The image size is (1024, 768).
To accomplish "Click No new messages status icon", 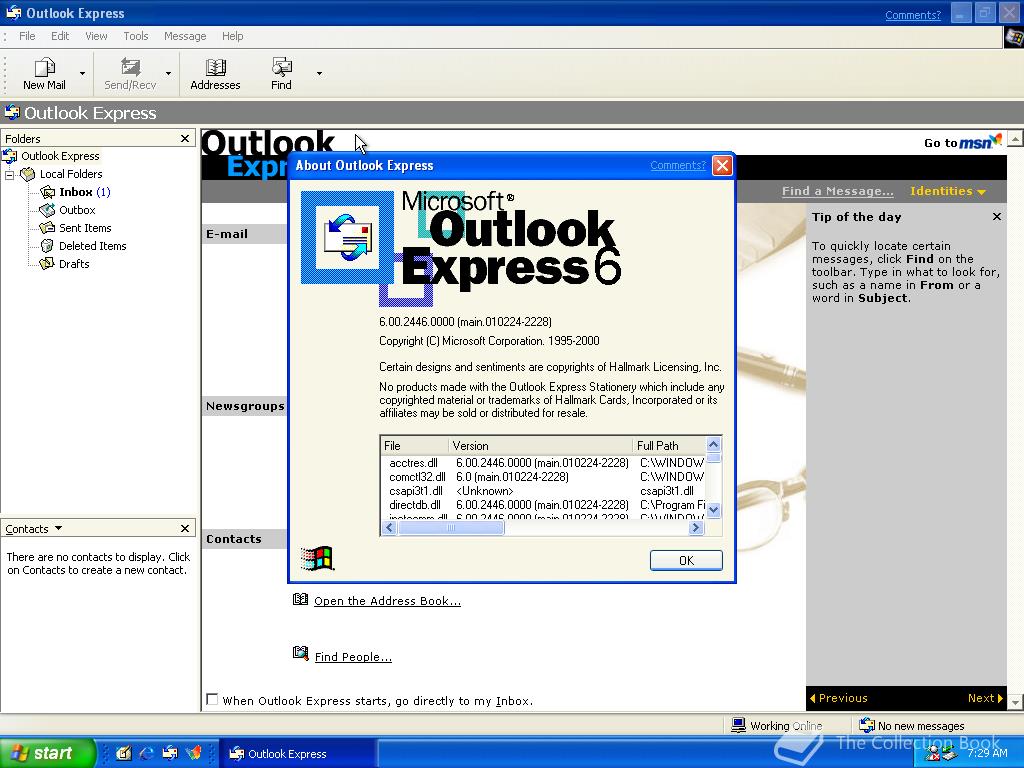I will pyautogui.click(x=867, y=725).
